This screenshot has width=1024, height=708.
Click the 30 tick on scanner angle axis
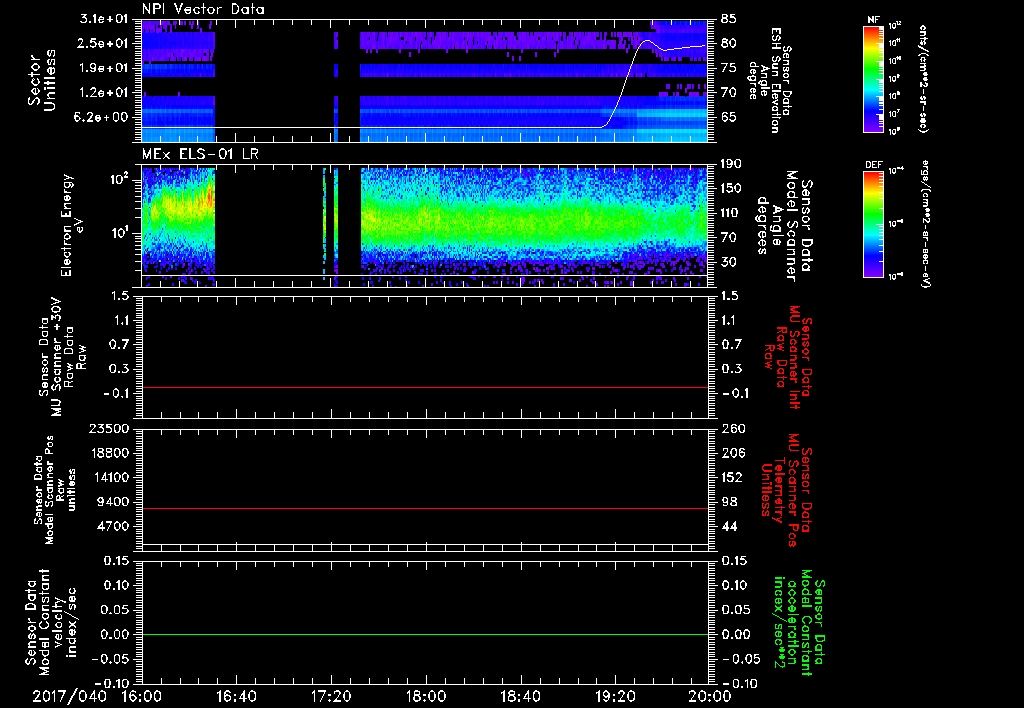(x=729, y=262)
